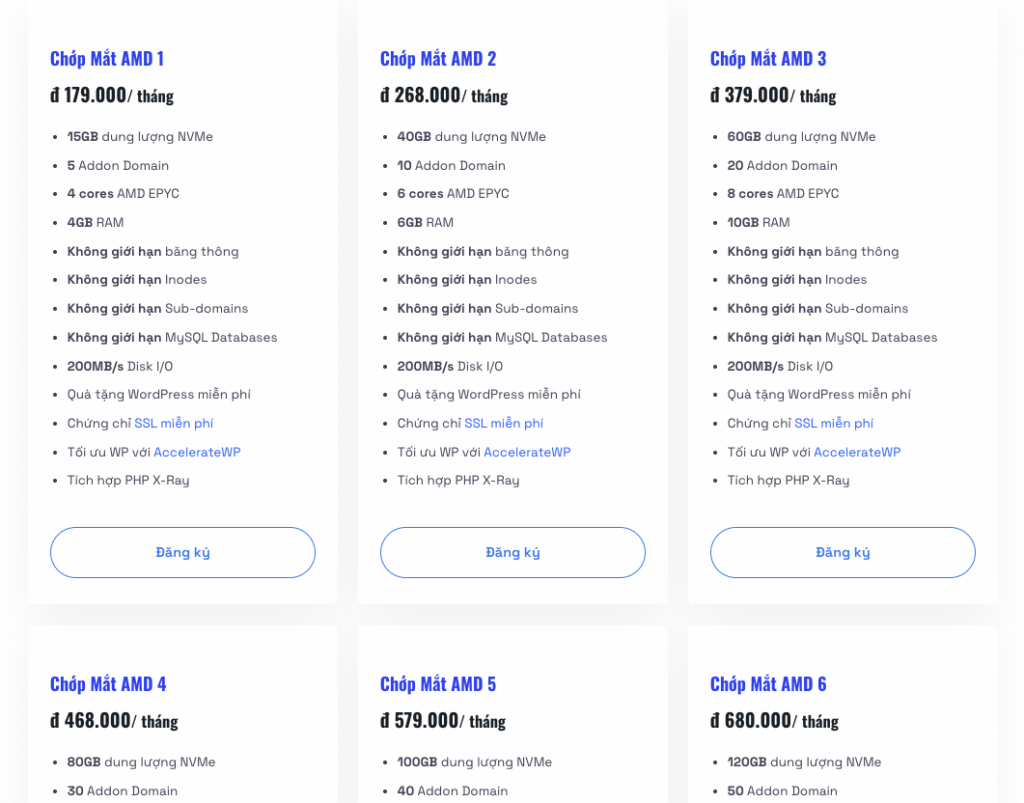
Task: Select the Chớp Mắt AMD 5 heading
Action: pos(438,684)
